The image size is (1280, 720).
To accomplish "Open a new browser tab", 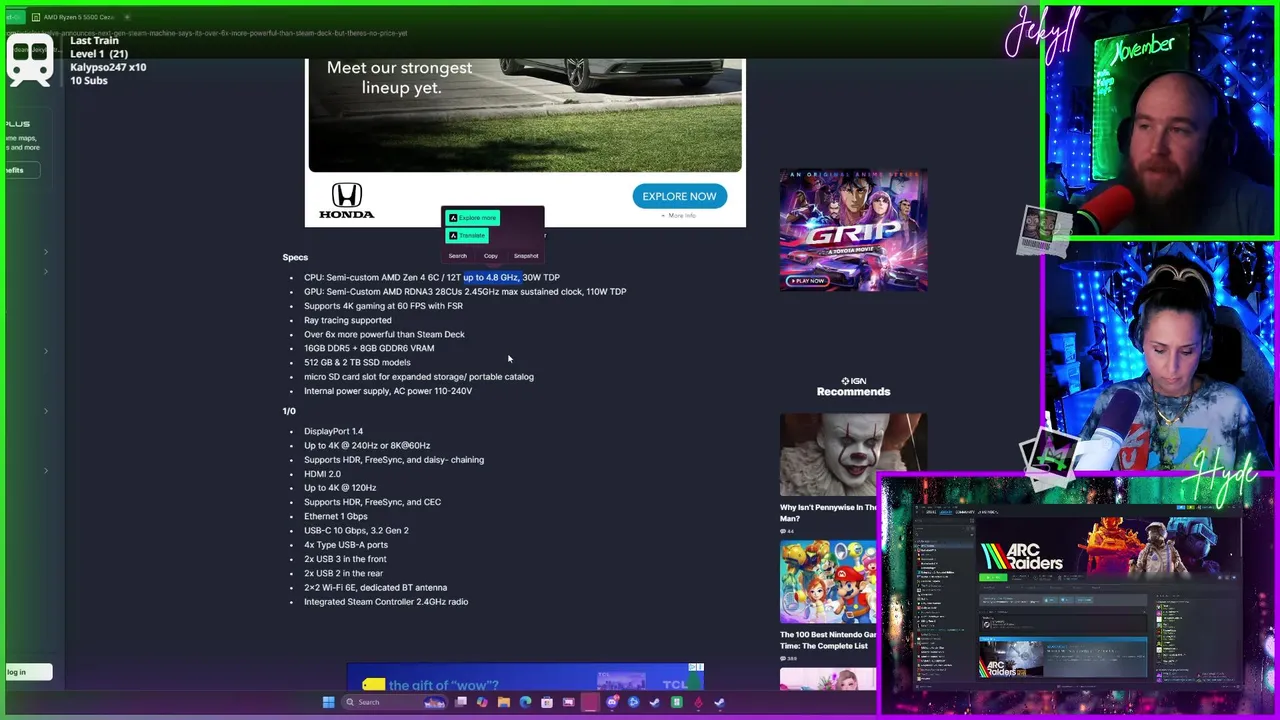I will [127, 17].
